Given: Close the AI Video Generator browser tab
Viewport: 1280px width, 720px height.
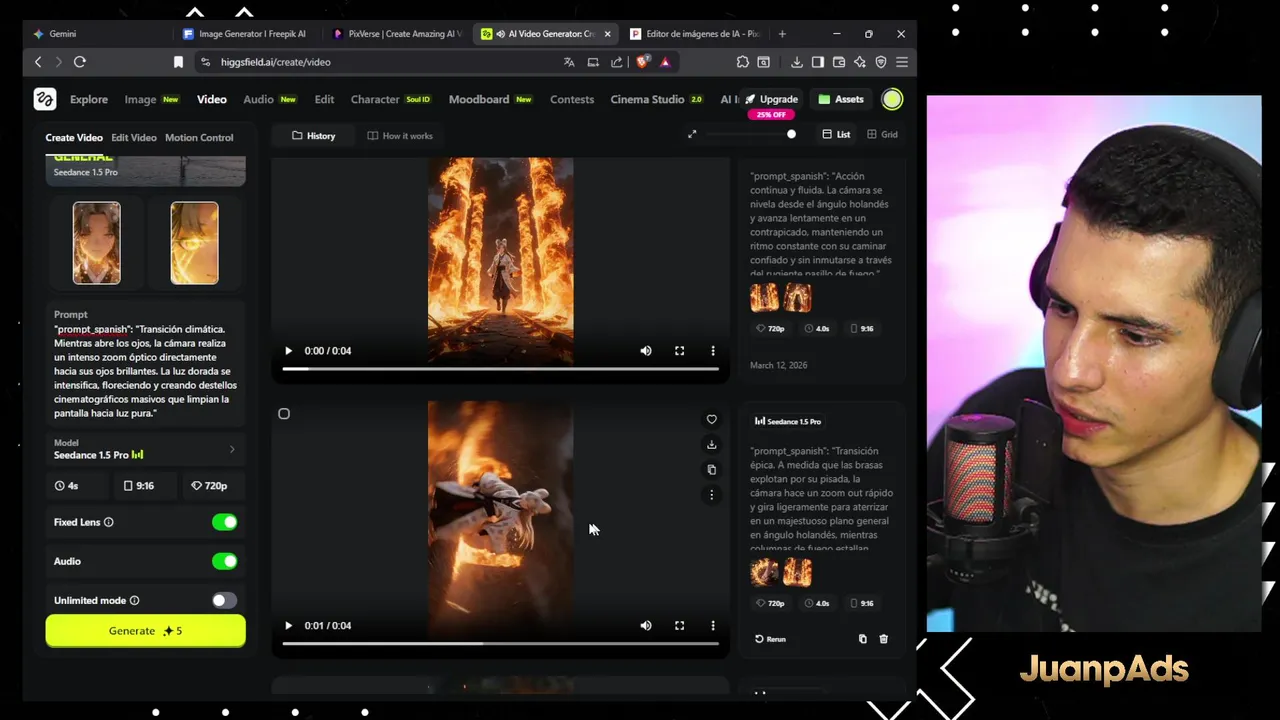Looking at the screenshot, I should pyautogui.click(x=607, y=34).
